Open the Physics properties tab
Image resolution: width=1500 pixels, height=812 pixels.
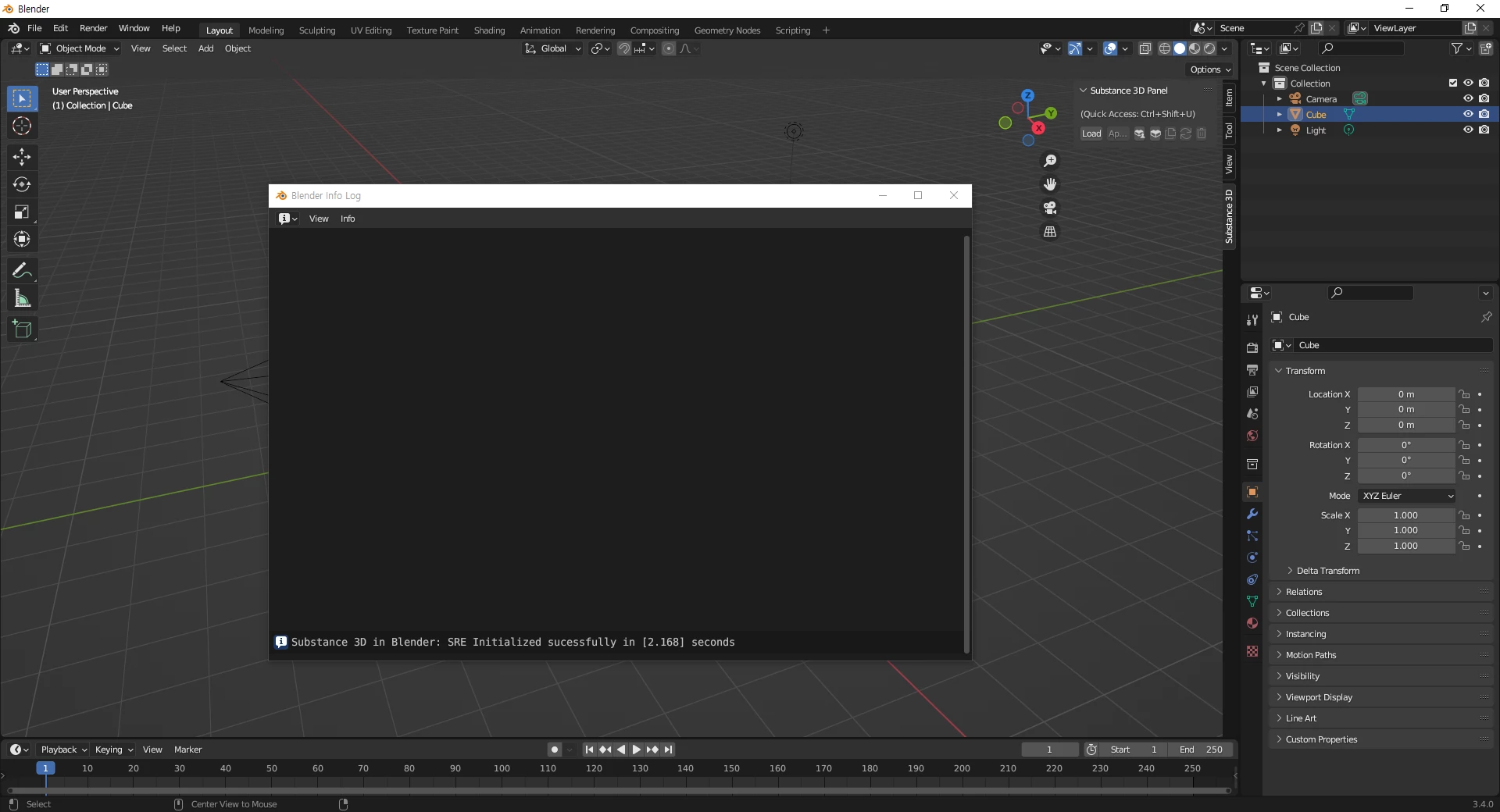click(x=1252, y=557)
